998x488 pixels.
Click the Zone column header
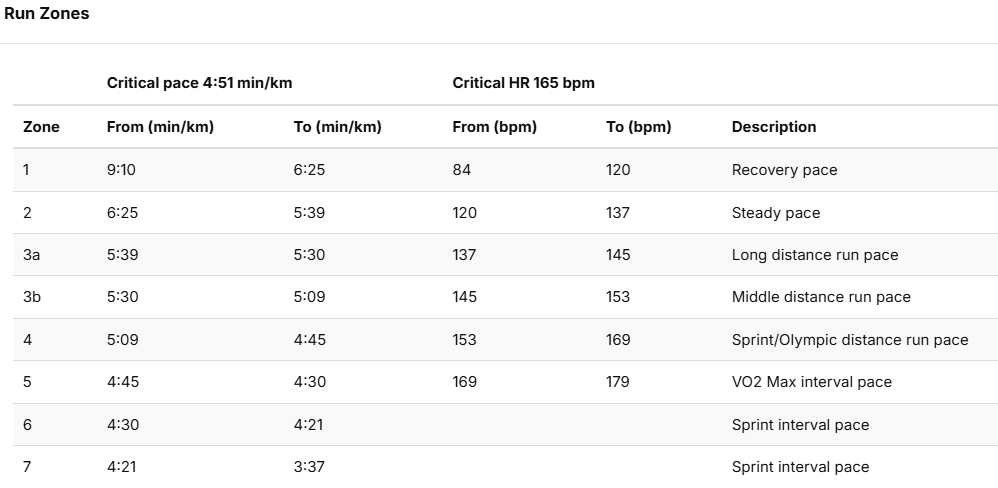pyautogui.click(x=41, y=127)
